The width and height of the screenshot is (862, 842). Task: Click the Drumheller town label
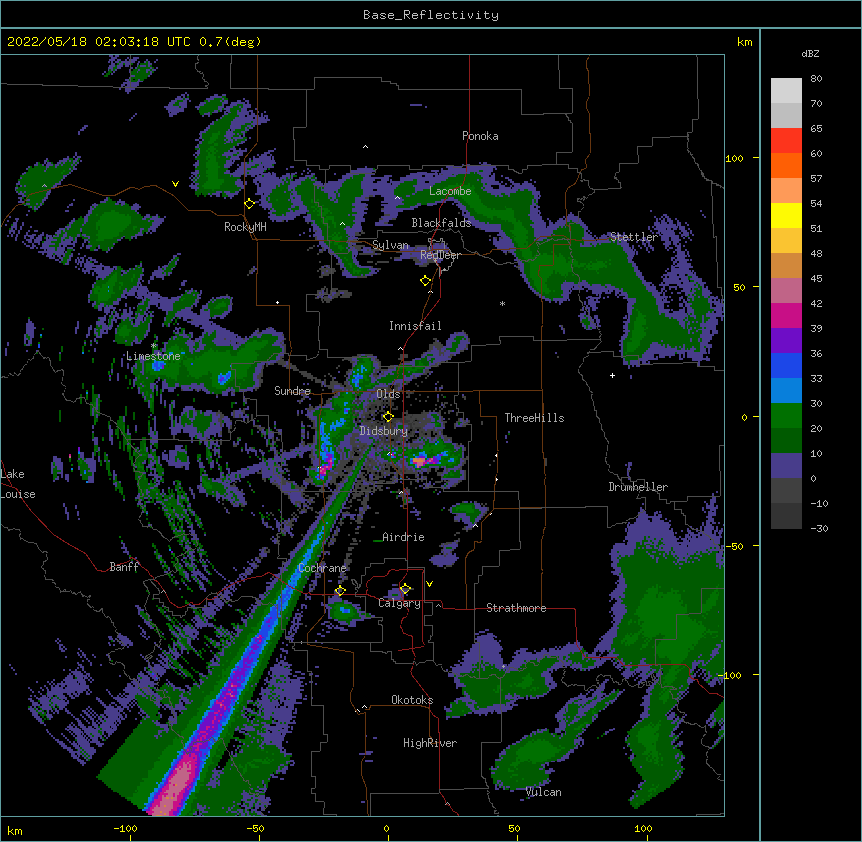click(638, 487)
